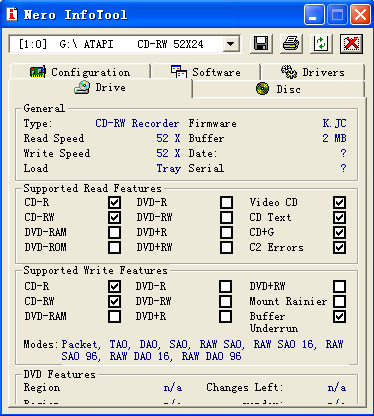
Task: Click the Nero InfoTool title bar icon
Action: click(12, 14)
